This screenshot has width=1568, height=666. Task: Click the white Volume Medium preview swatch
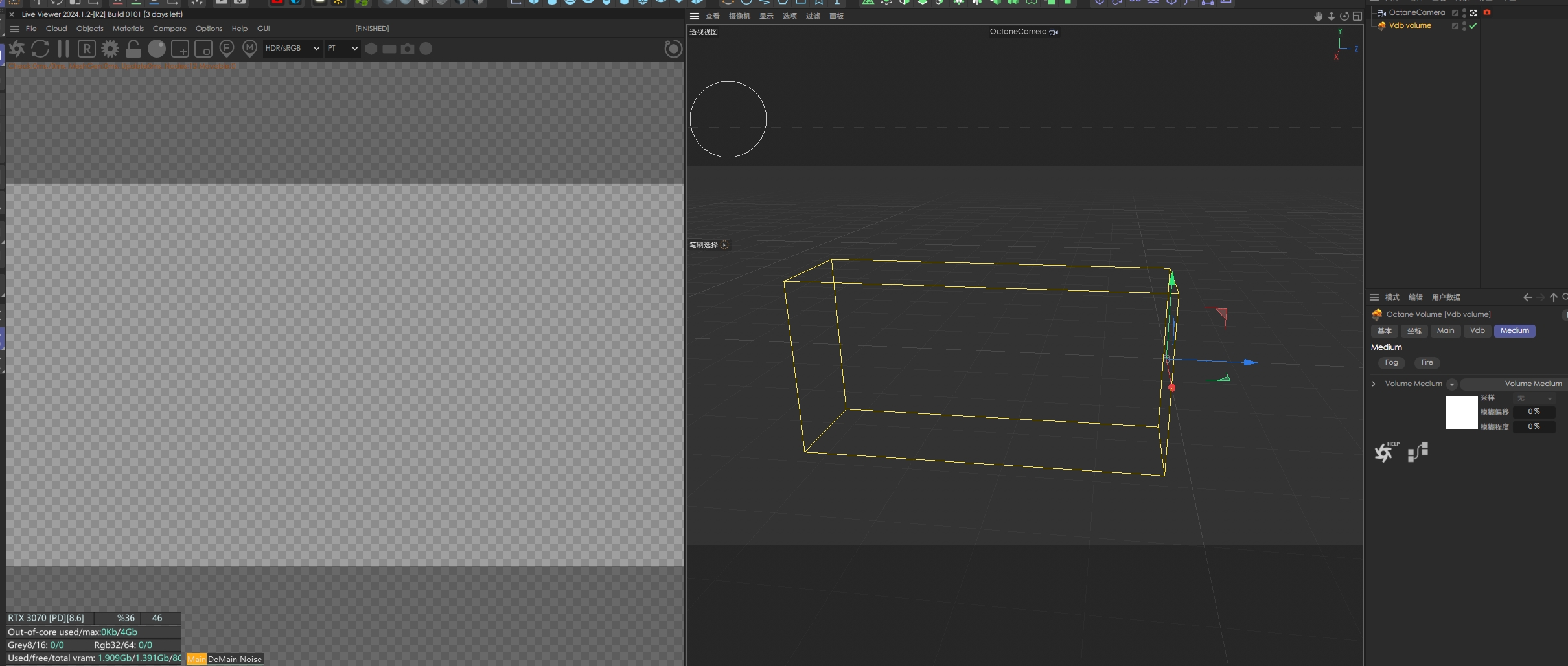coord(1461,413)
